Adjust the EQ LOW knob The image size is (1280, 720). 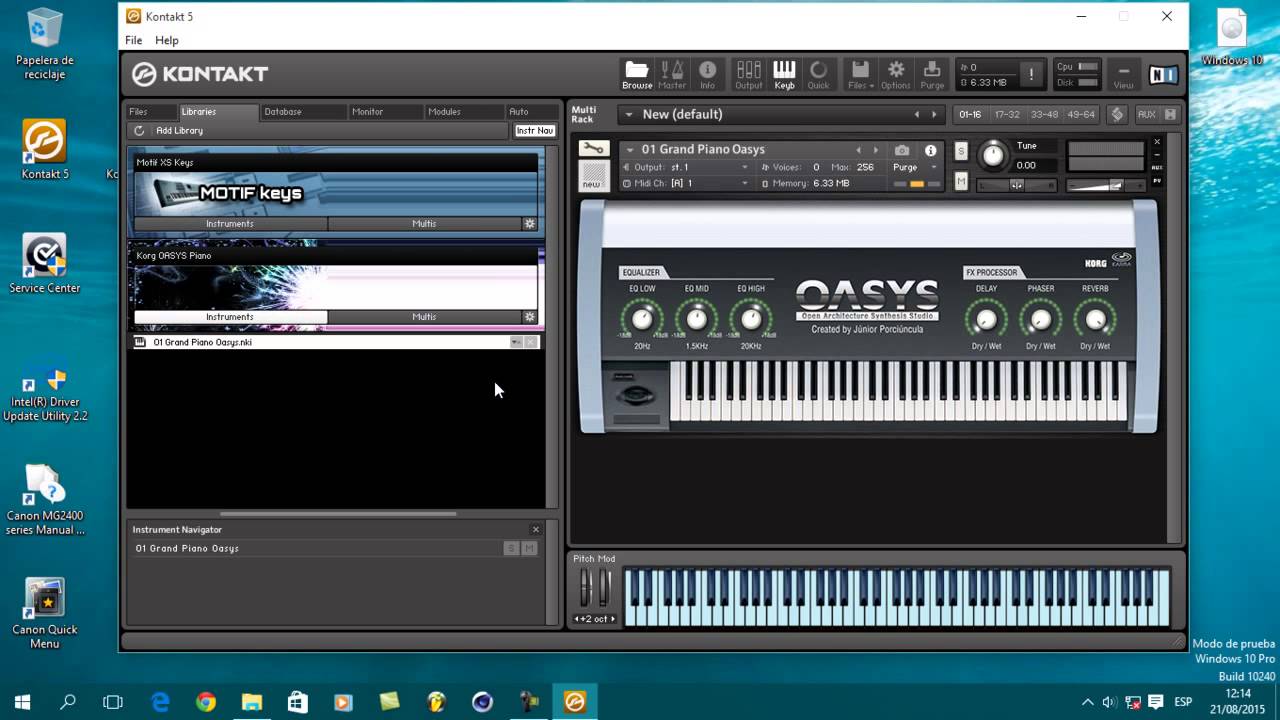pyautogui.click(x=642, y=319)
